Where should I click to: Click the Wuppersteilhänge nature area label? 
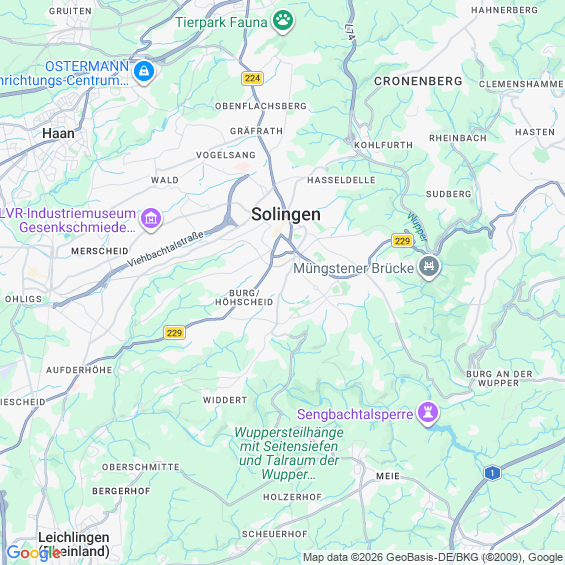(x=289, y=453)
